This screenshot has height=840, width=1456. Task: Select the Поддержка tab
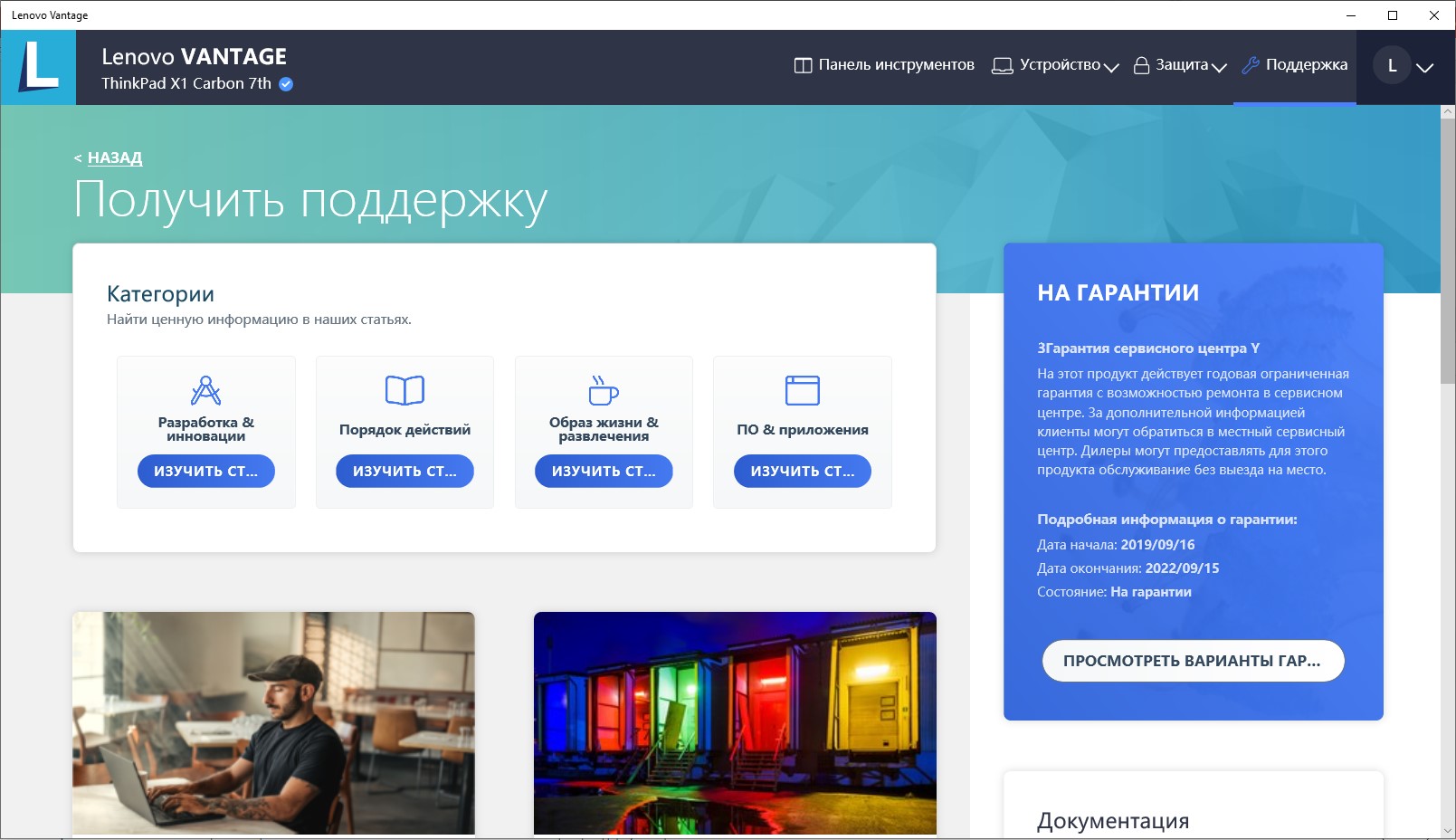[x=1295, y=65]
